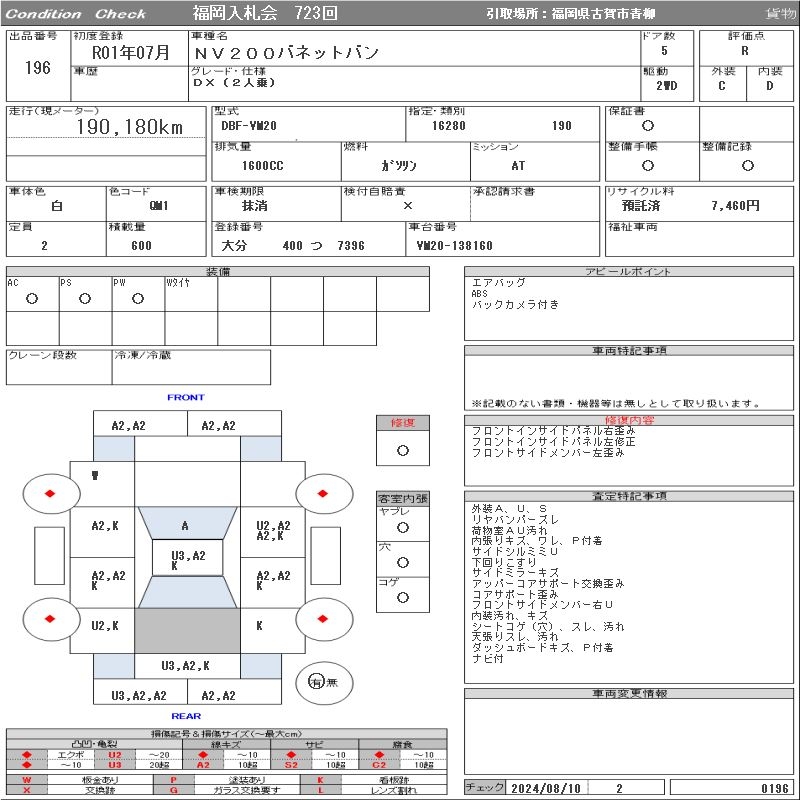Click the red C2 corrosion legend swatch
Screen dimensions: 800x800
point(379,765)
